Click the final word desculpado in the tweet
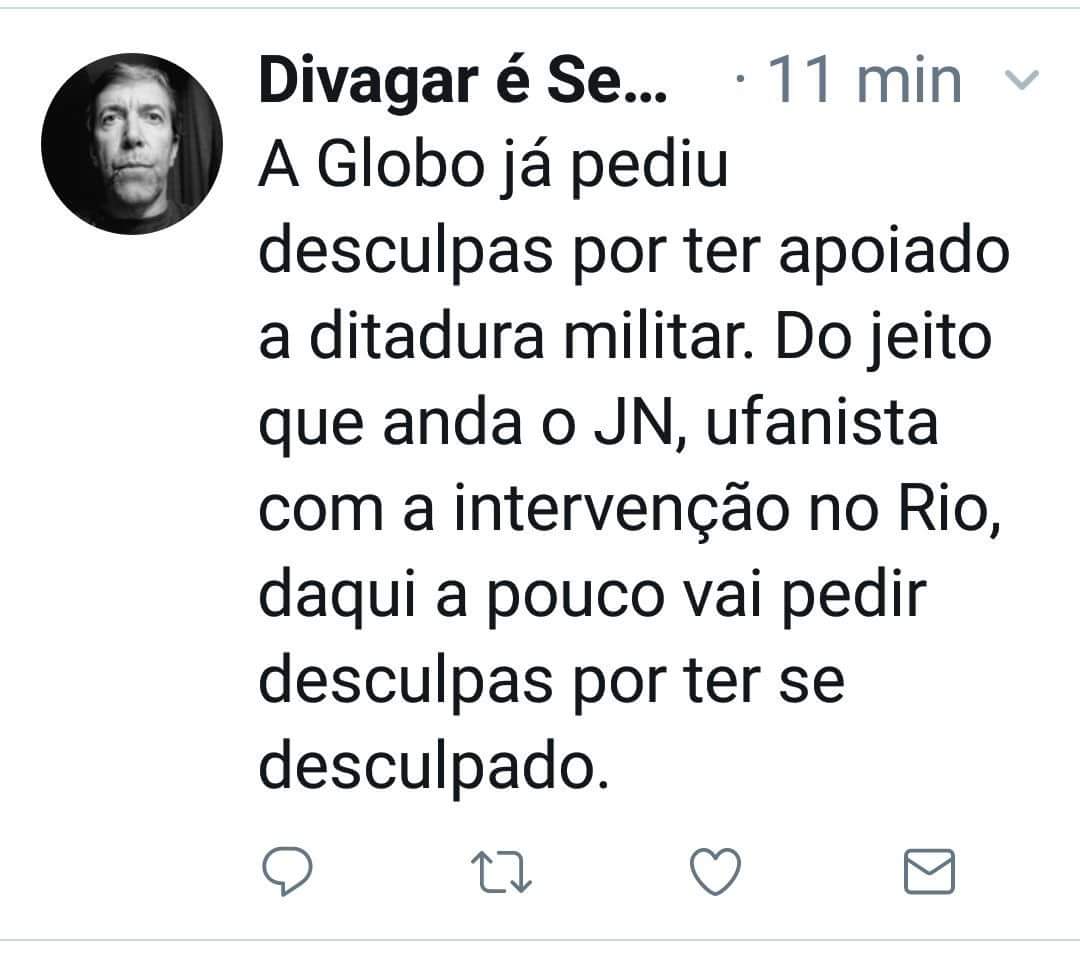 click(x=433, y=769)
